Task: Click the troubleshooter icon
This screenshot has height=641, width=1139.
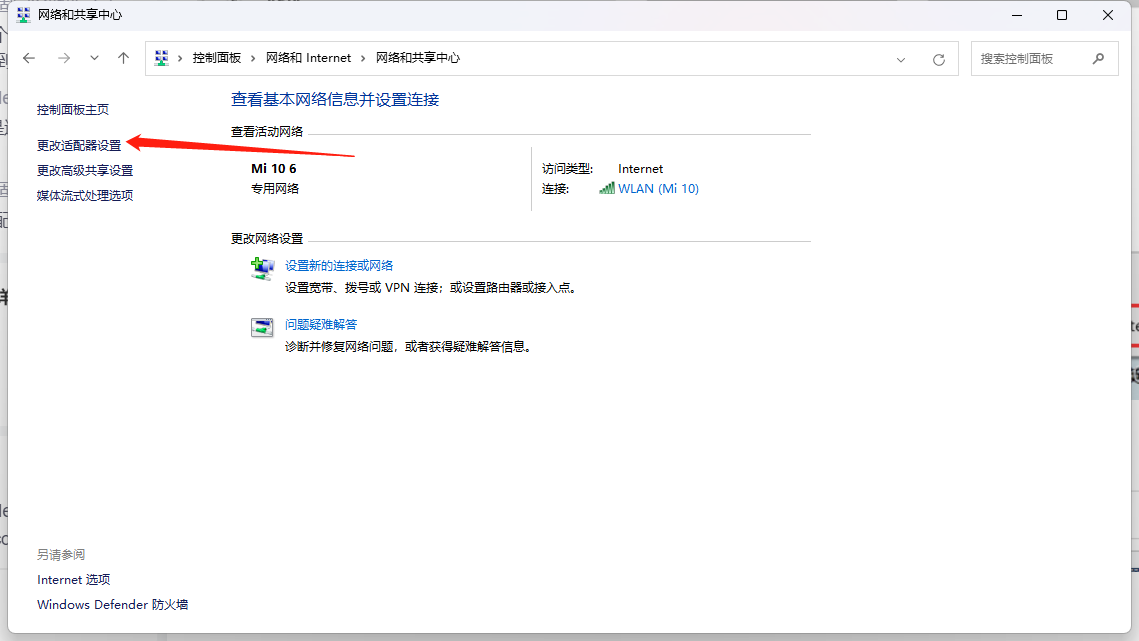Action: (x=262, y=328)
